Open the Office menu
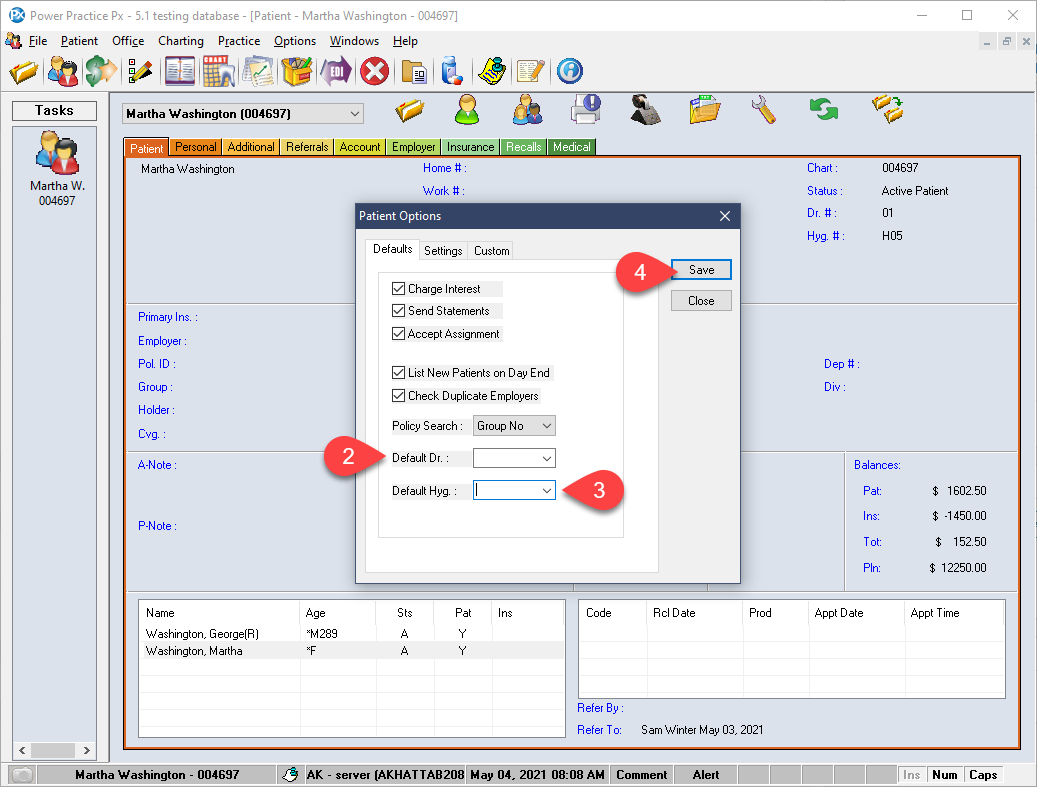1037x787 pixels. coord(128,41)
